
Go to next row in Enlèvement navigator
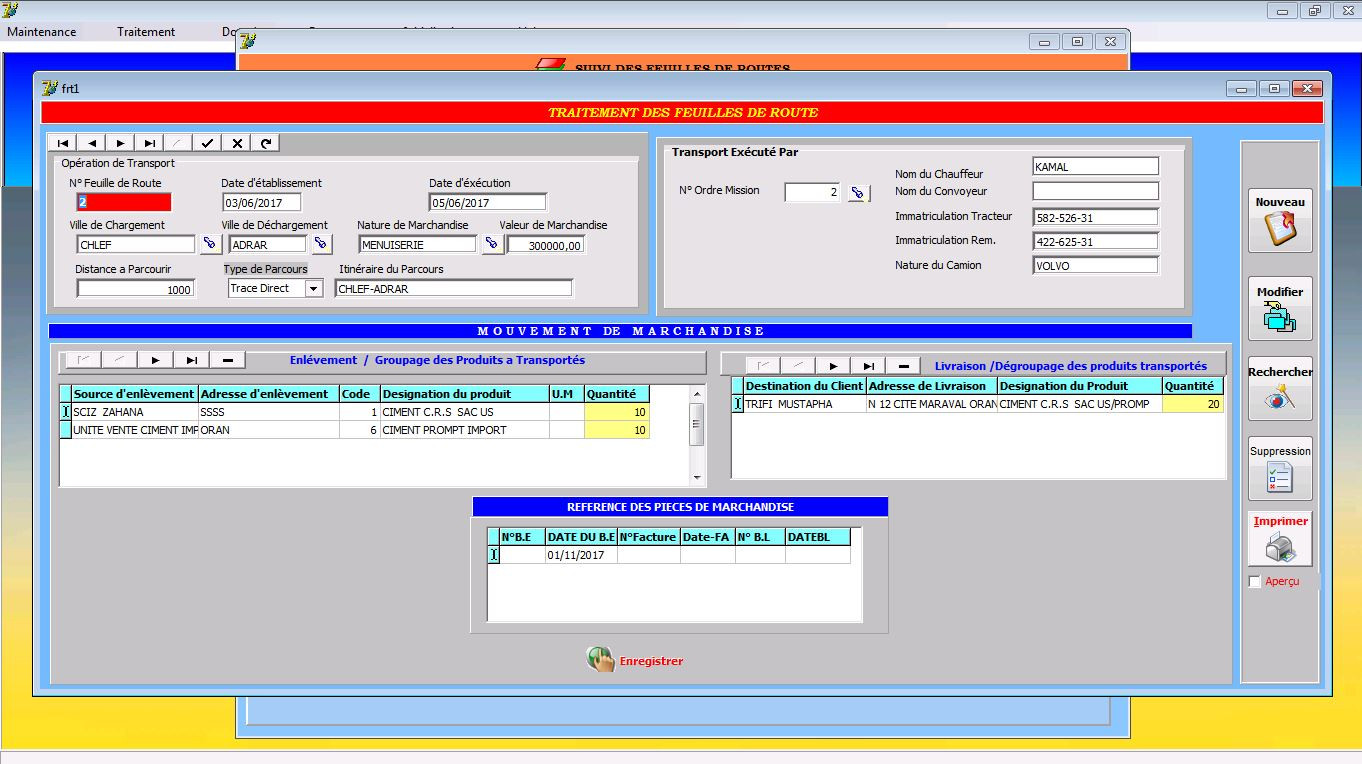155,360
